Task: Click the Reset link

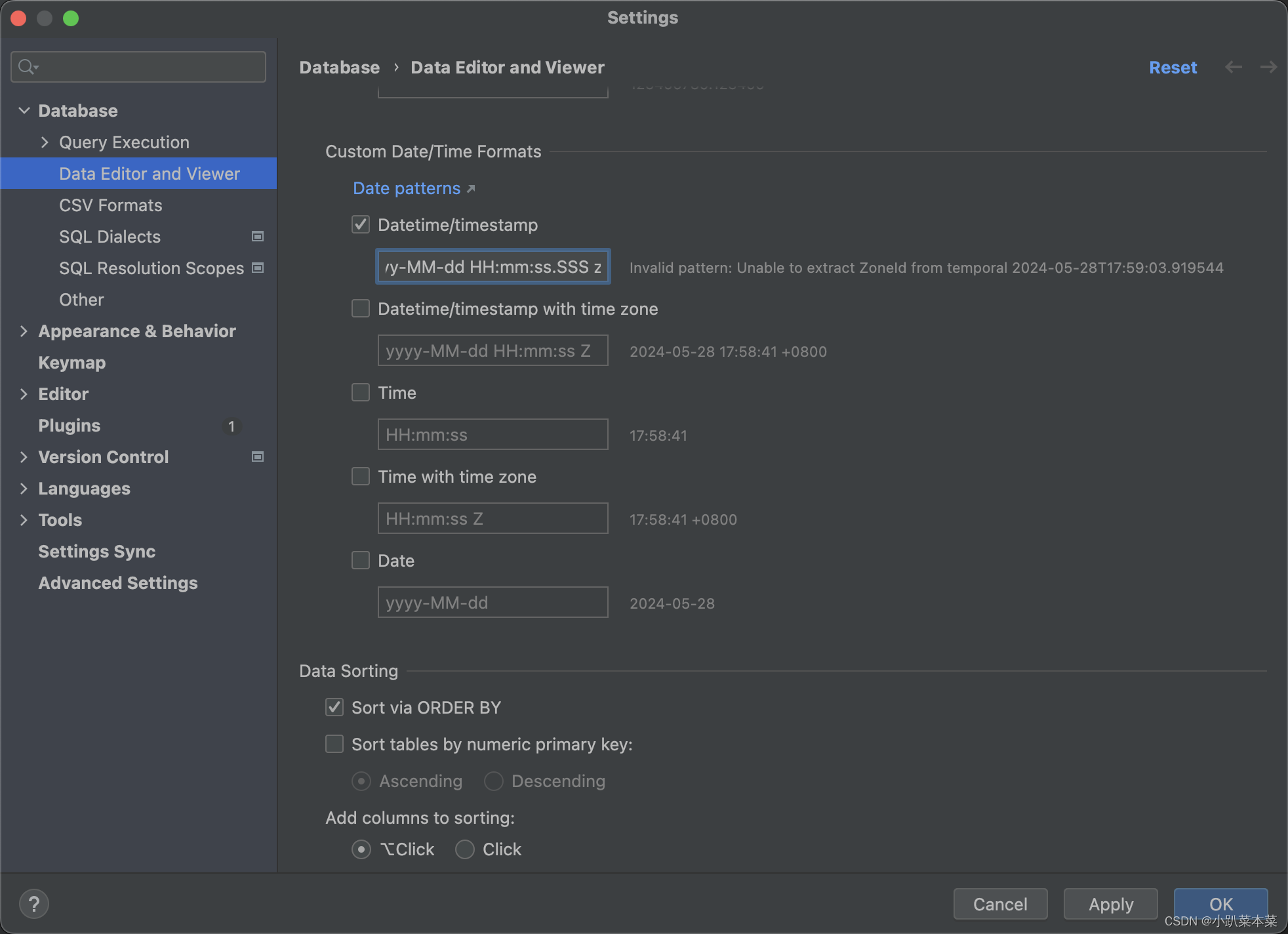Action: 1173,67
